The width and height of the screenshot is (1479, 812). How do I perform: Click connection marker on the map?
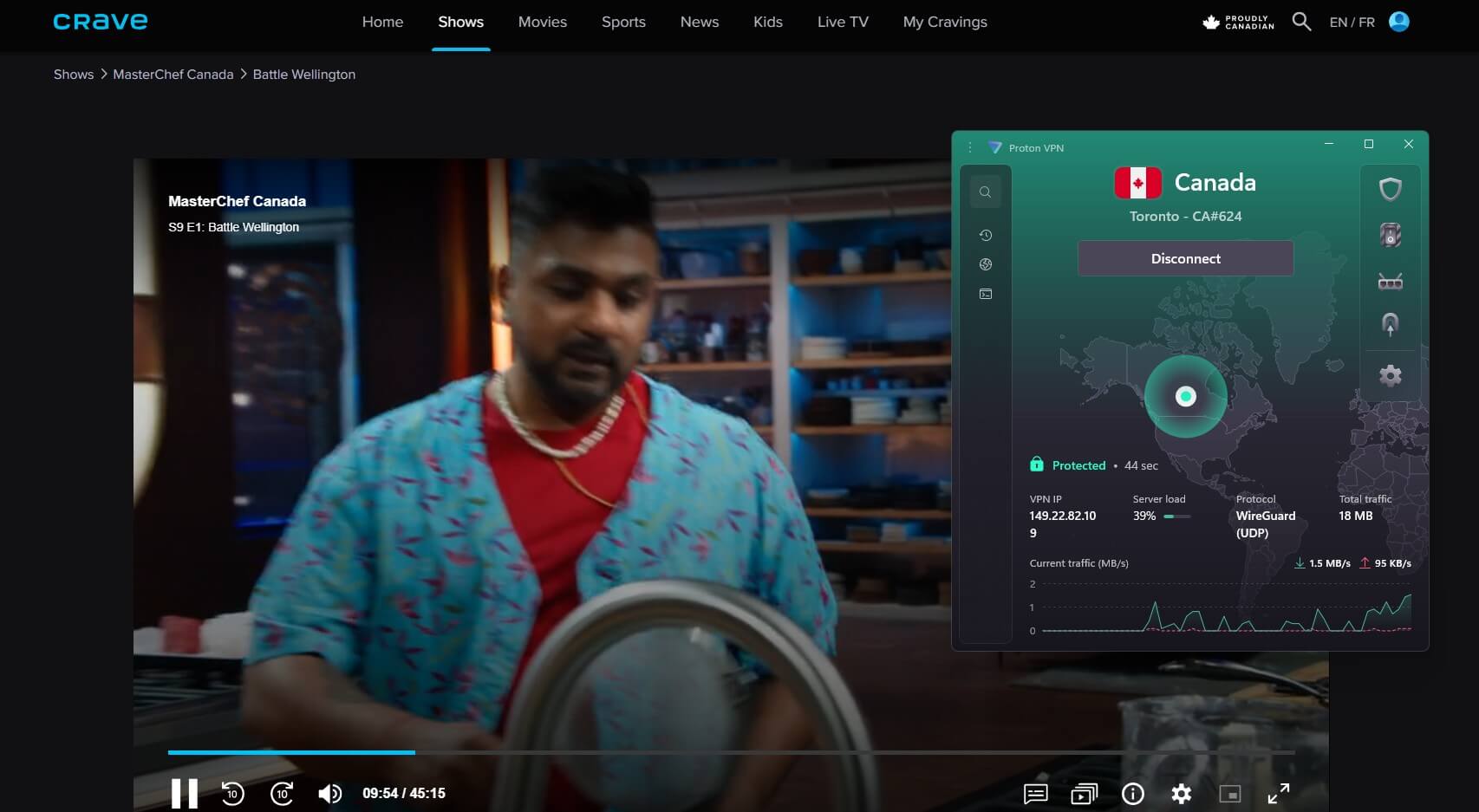coord(1185,396)
